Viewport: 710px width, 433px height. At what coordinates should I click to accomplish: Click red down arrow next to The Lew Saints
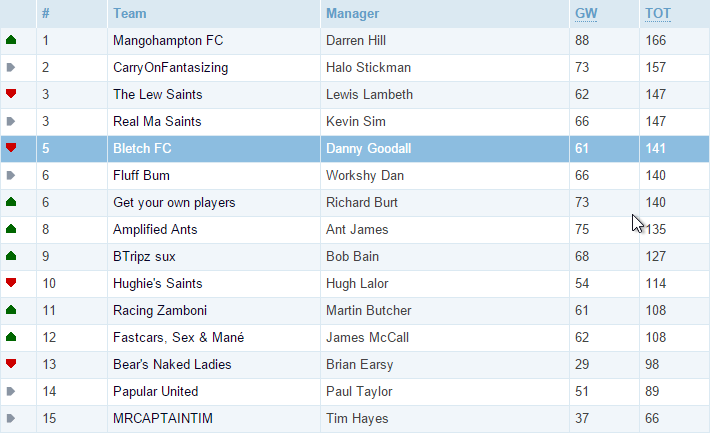click(11, 94)
